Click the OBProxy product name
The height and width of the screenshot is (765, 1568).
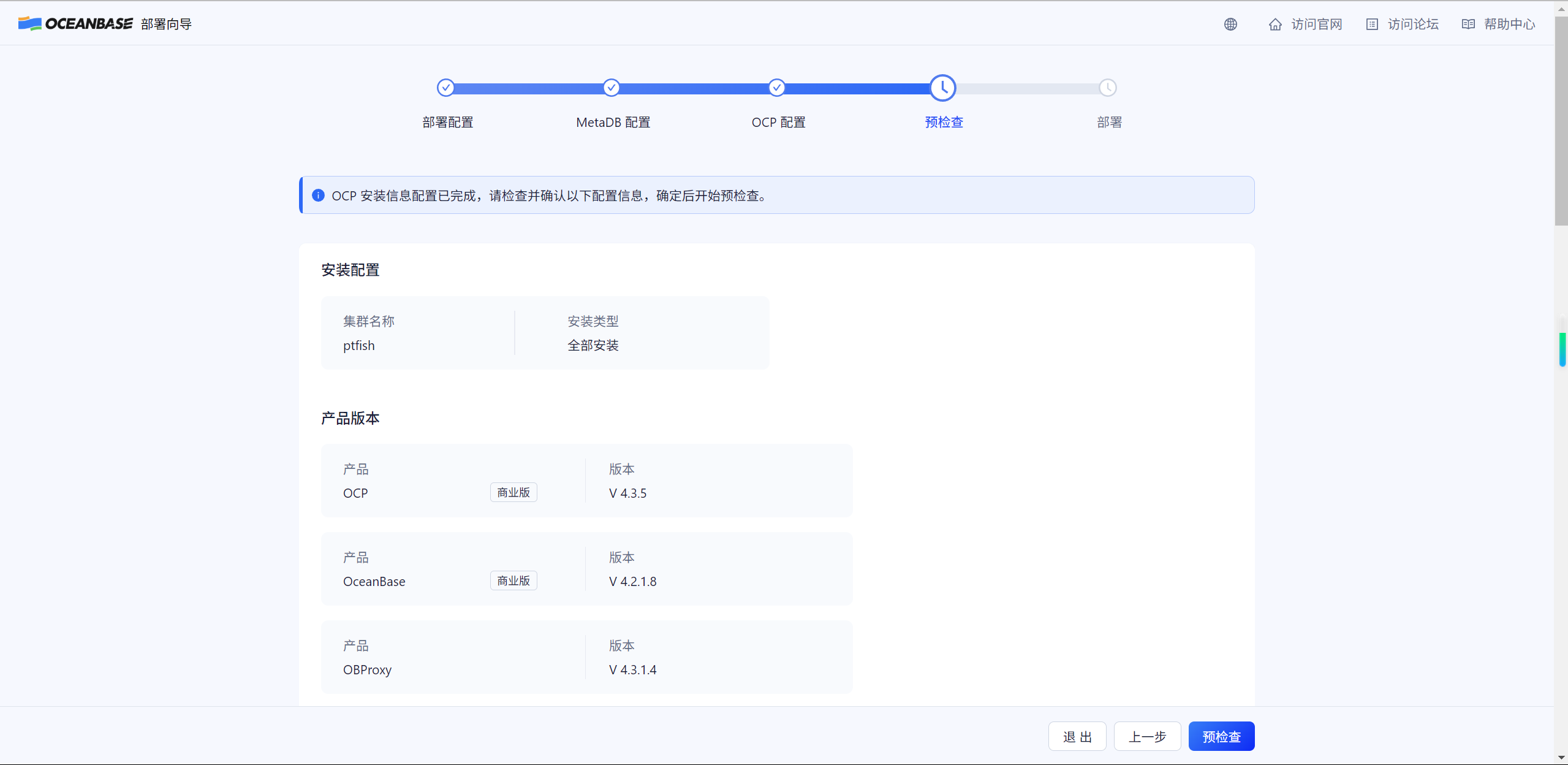tap(368, 669)
